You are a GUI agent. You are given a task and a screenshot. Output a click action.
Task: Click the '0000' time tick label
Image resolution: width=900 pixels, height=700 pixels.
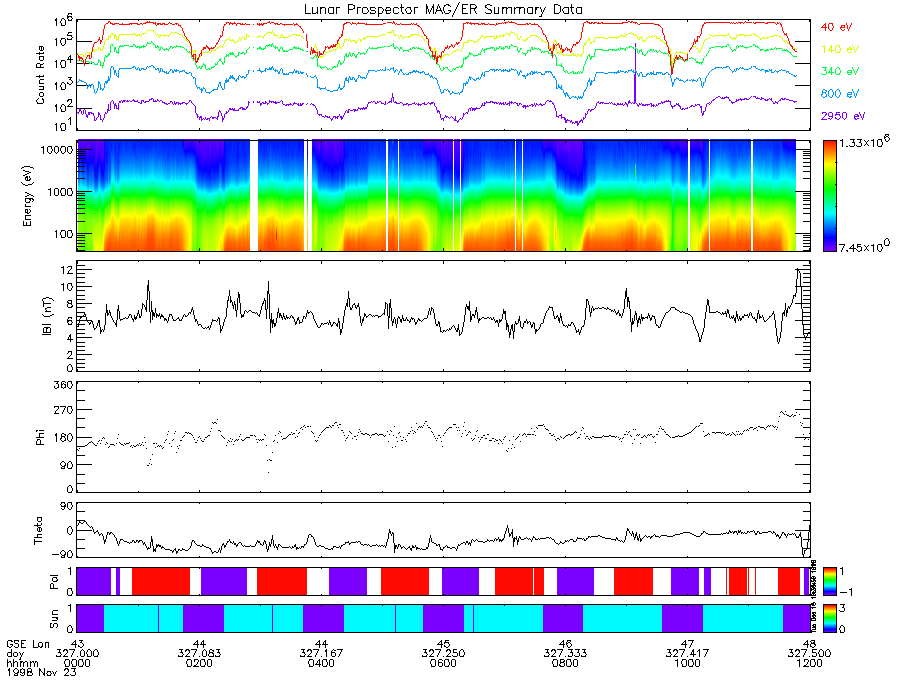coord(77,663)
